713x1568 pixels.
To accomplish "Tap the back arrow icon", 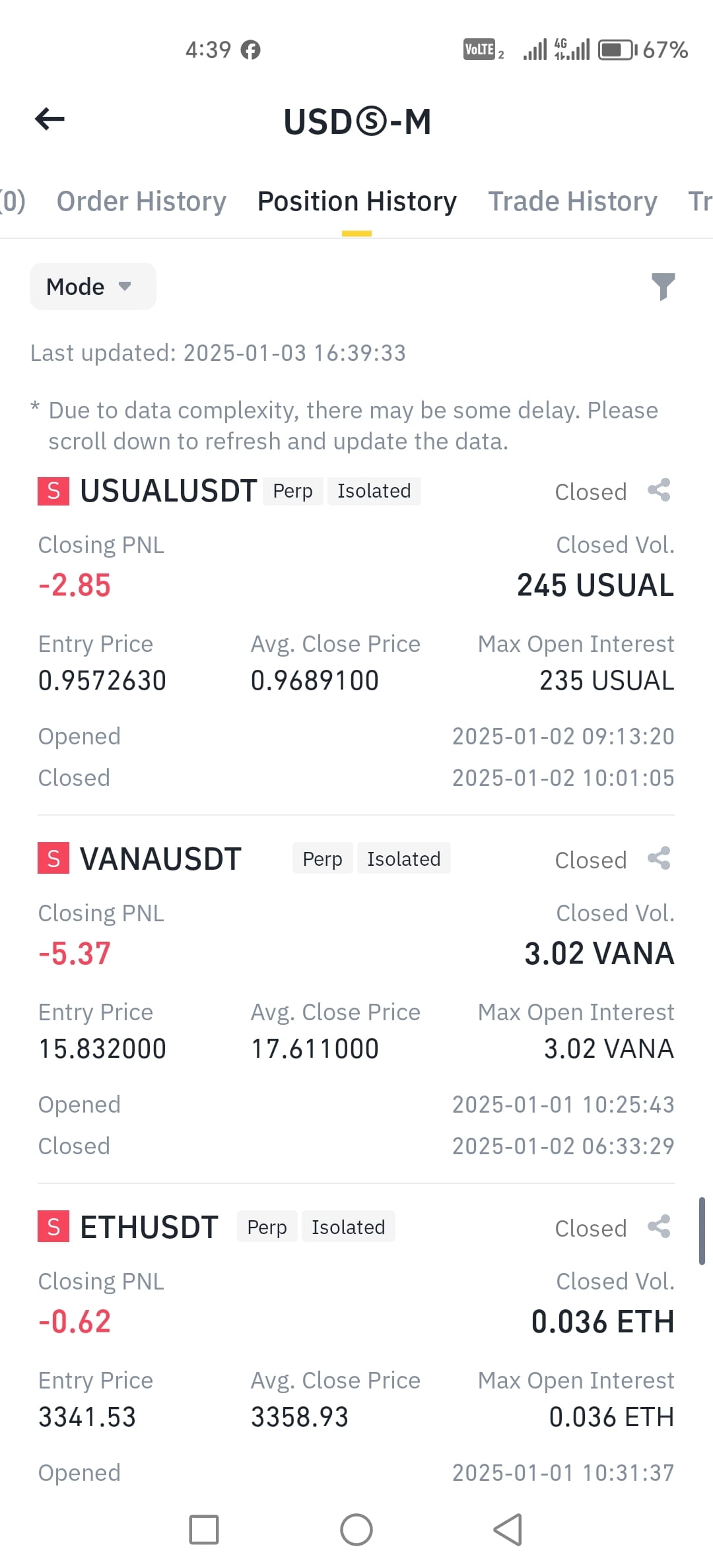I will tap(50, 119).
